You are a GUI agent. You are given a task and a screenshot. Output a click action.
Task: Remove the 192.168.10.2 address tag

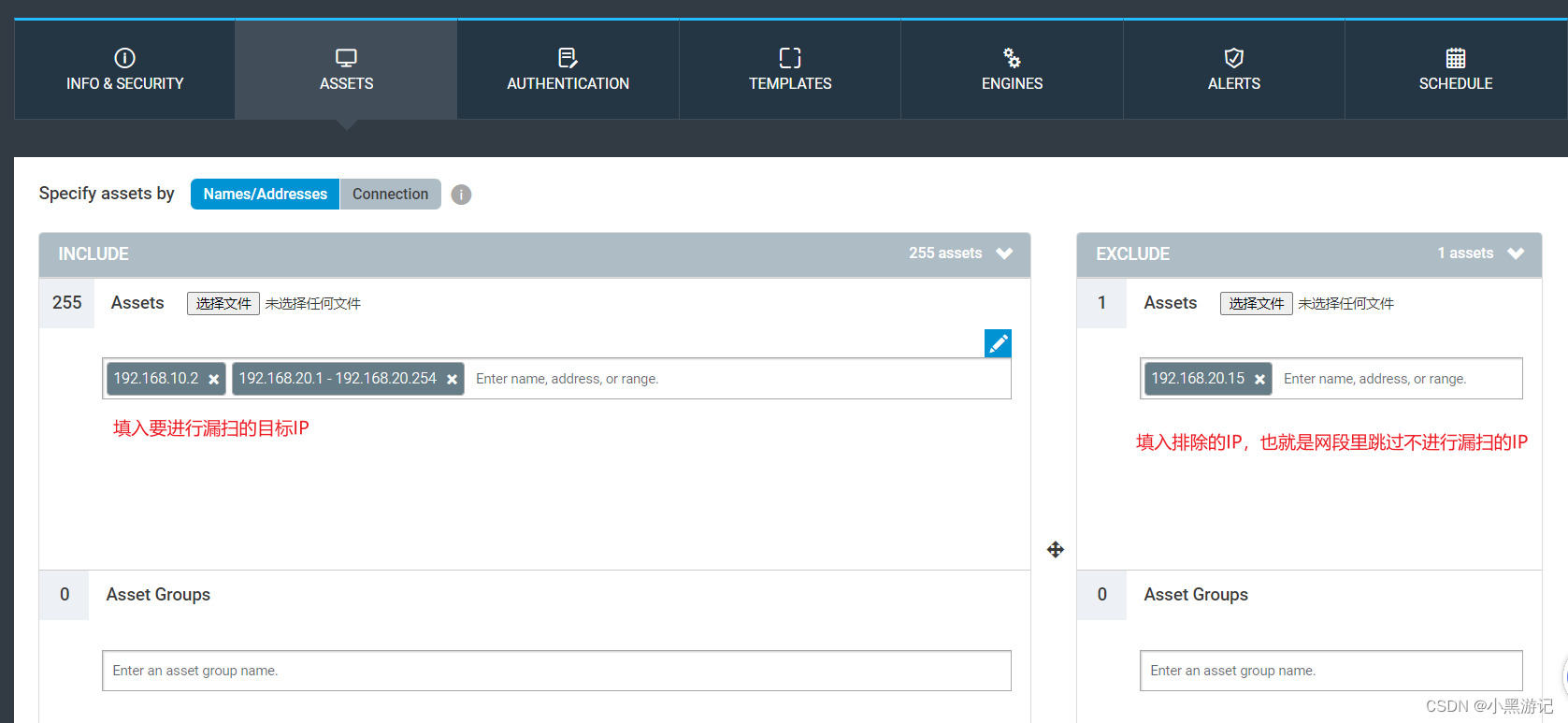pos(214,379)
